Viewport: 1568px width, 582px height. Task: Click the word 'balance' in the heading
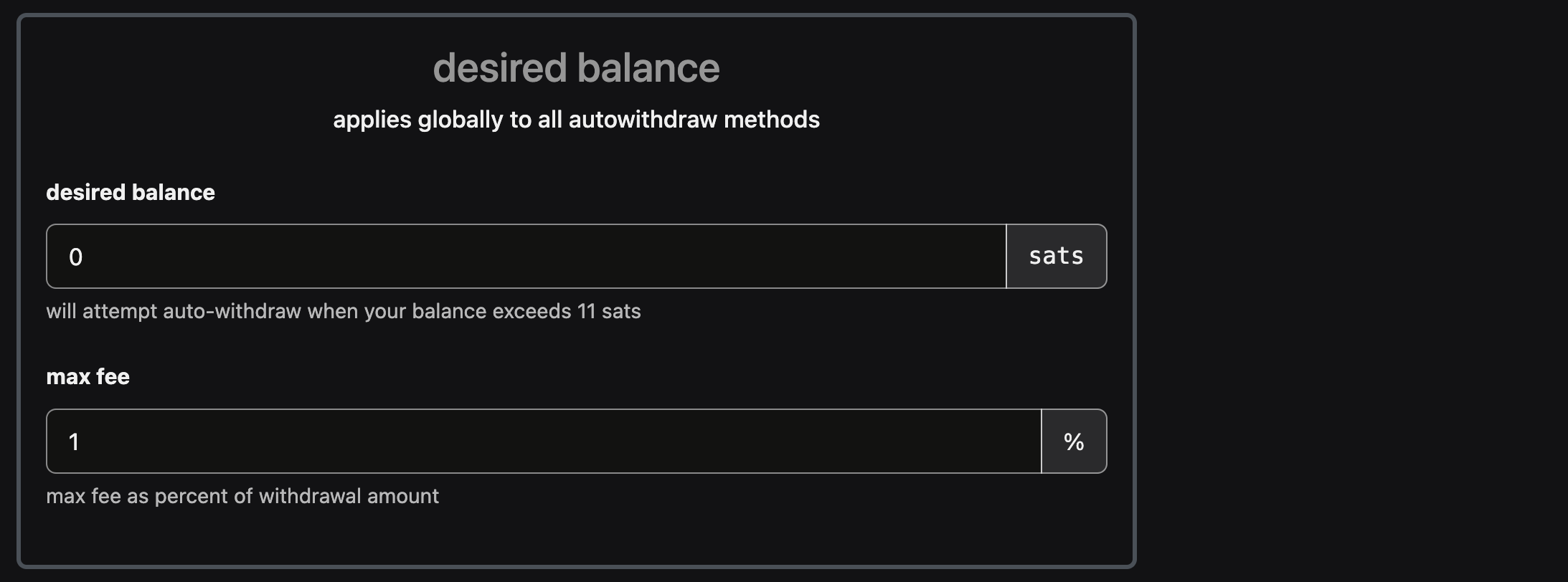coord(648,68)
